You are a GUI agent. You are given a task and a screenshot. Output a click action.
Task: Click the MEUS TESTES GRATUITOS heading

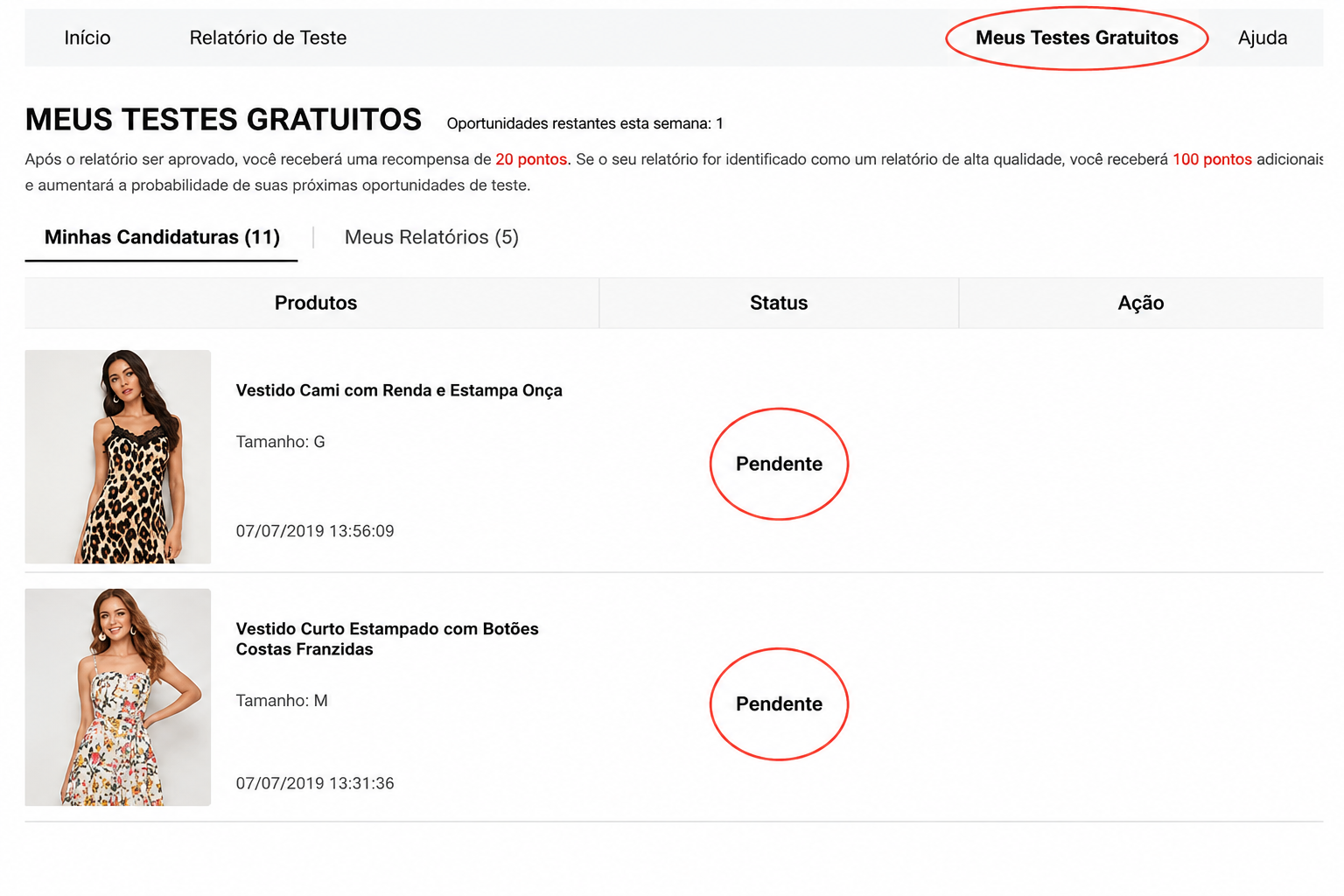(x=223, y=120)
